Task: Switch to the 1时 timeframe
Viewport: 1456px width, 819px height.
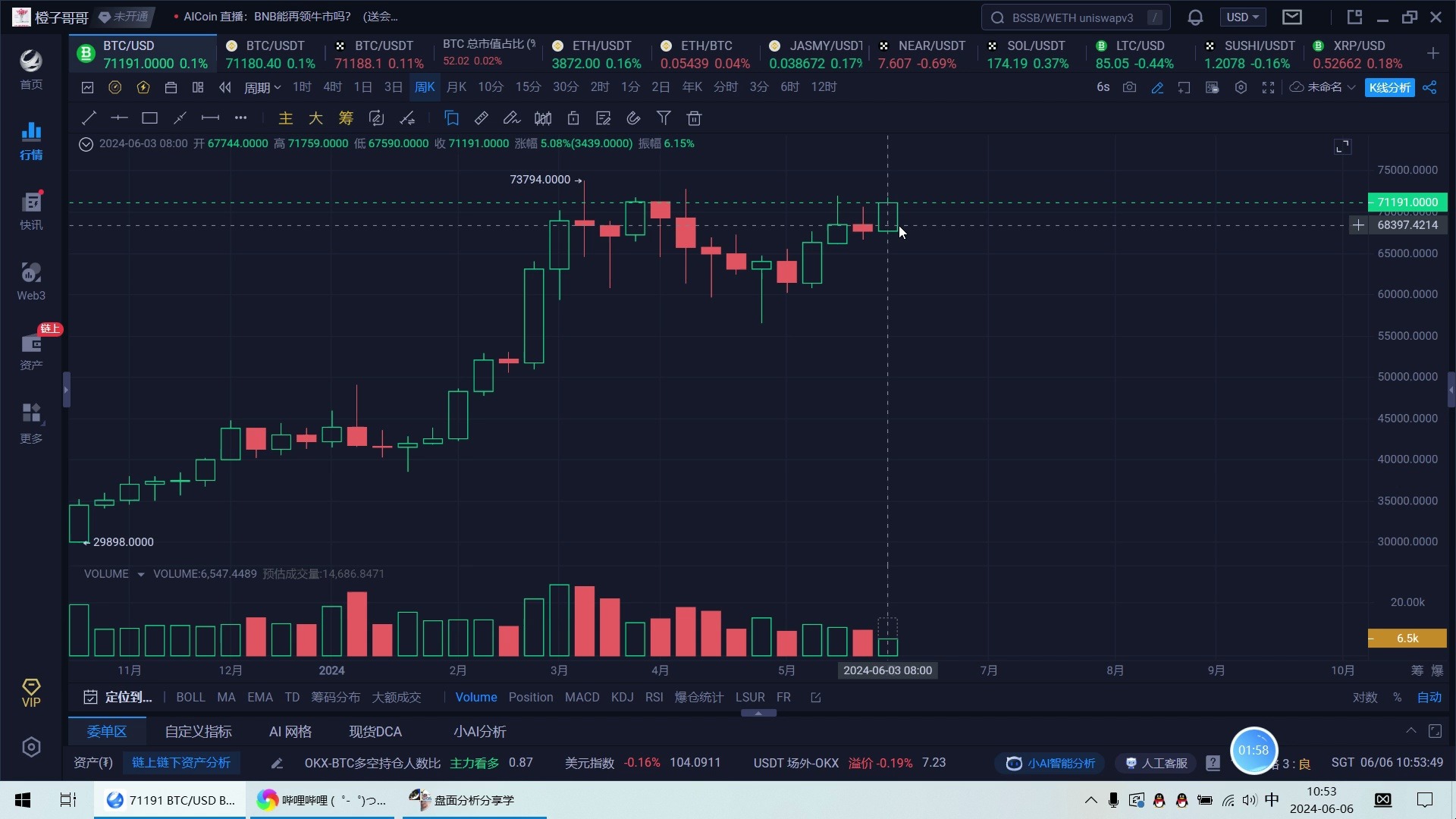Action: tap(302, 87)
